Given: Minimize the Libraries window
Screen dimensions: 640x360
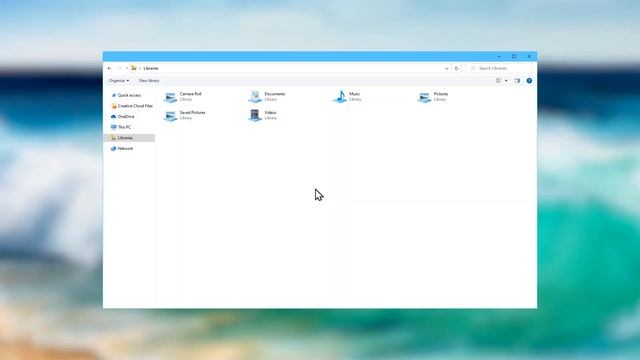Looking at the screenshot, I should 499,56.
